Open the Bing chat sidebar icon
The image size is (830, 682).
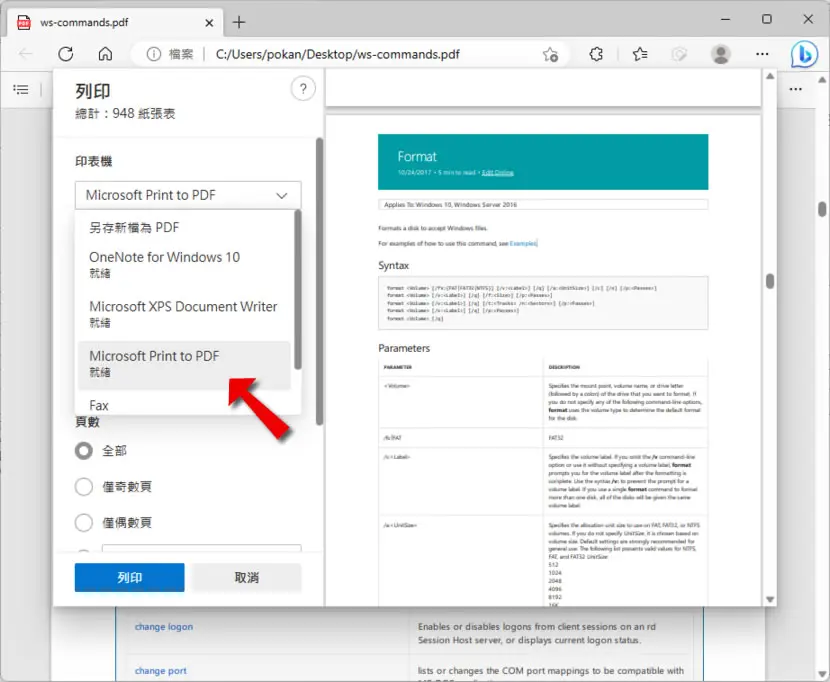804,54
